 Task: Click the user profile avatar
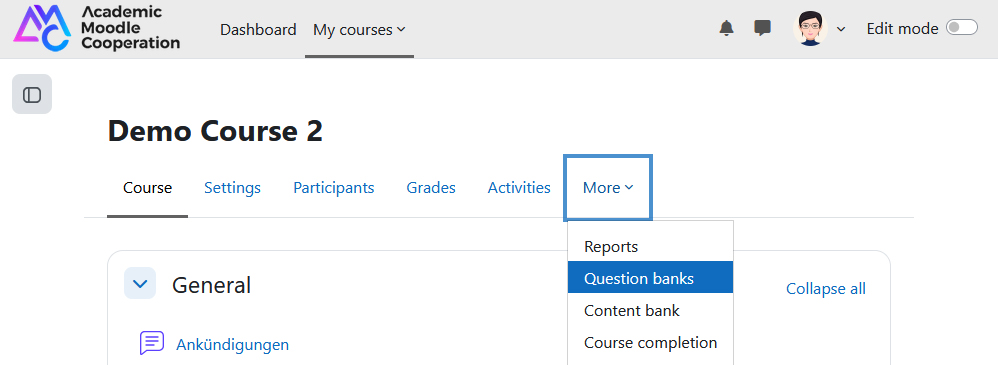pos(810,29)
